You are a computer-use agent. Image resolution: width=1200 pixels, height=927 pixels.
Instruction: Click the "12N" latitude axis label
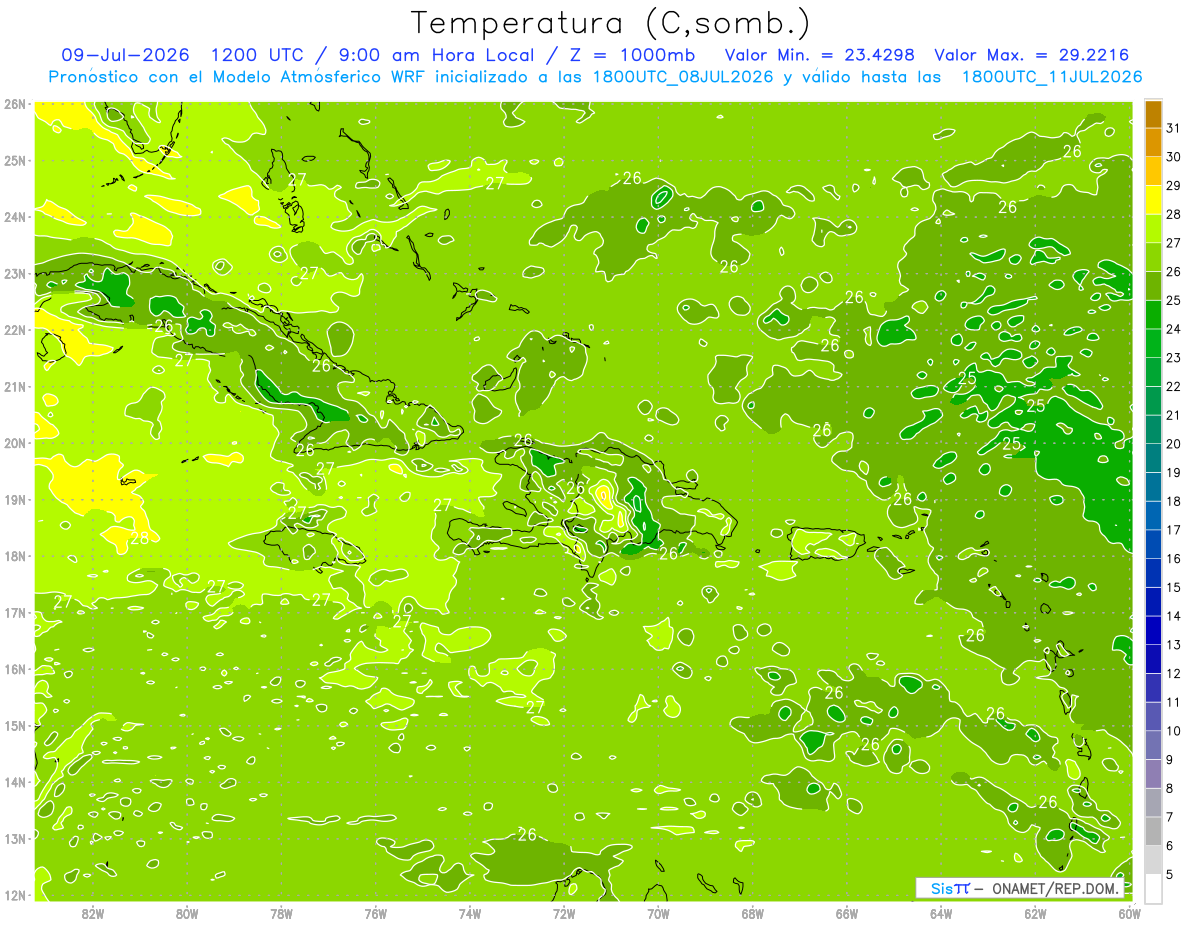click(14, 895)
